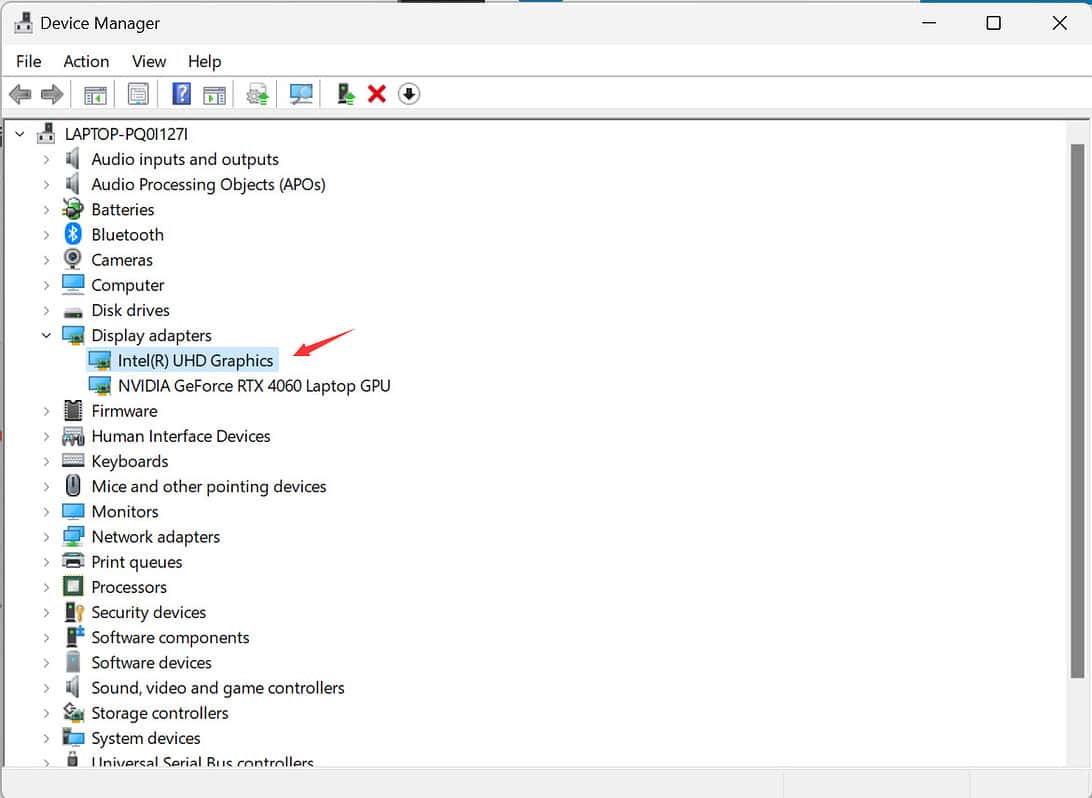
Task: Collapse the Display adapters category
Action: coord(46,335)
